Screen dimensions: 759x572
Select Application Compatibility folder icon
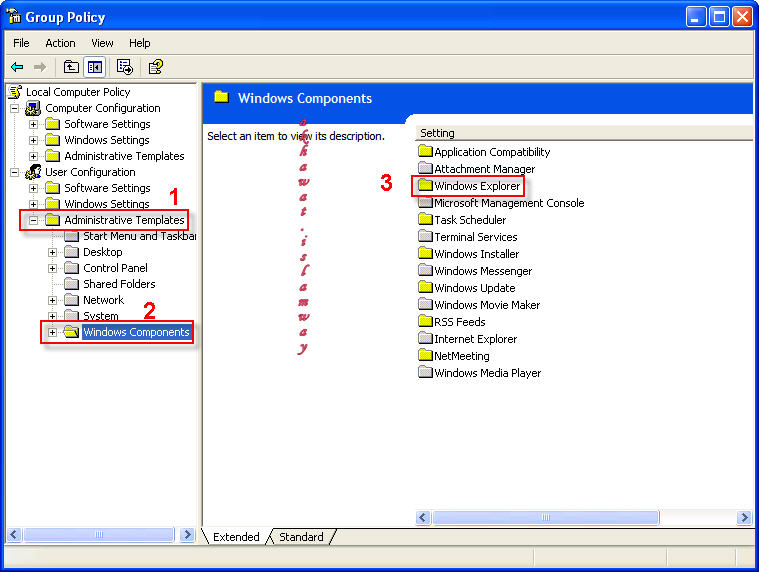pos(425,151)
